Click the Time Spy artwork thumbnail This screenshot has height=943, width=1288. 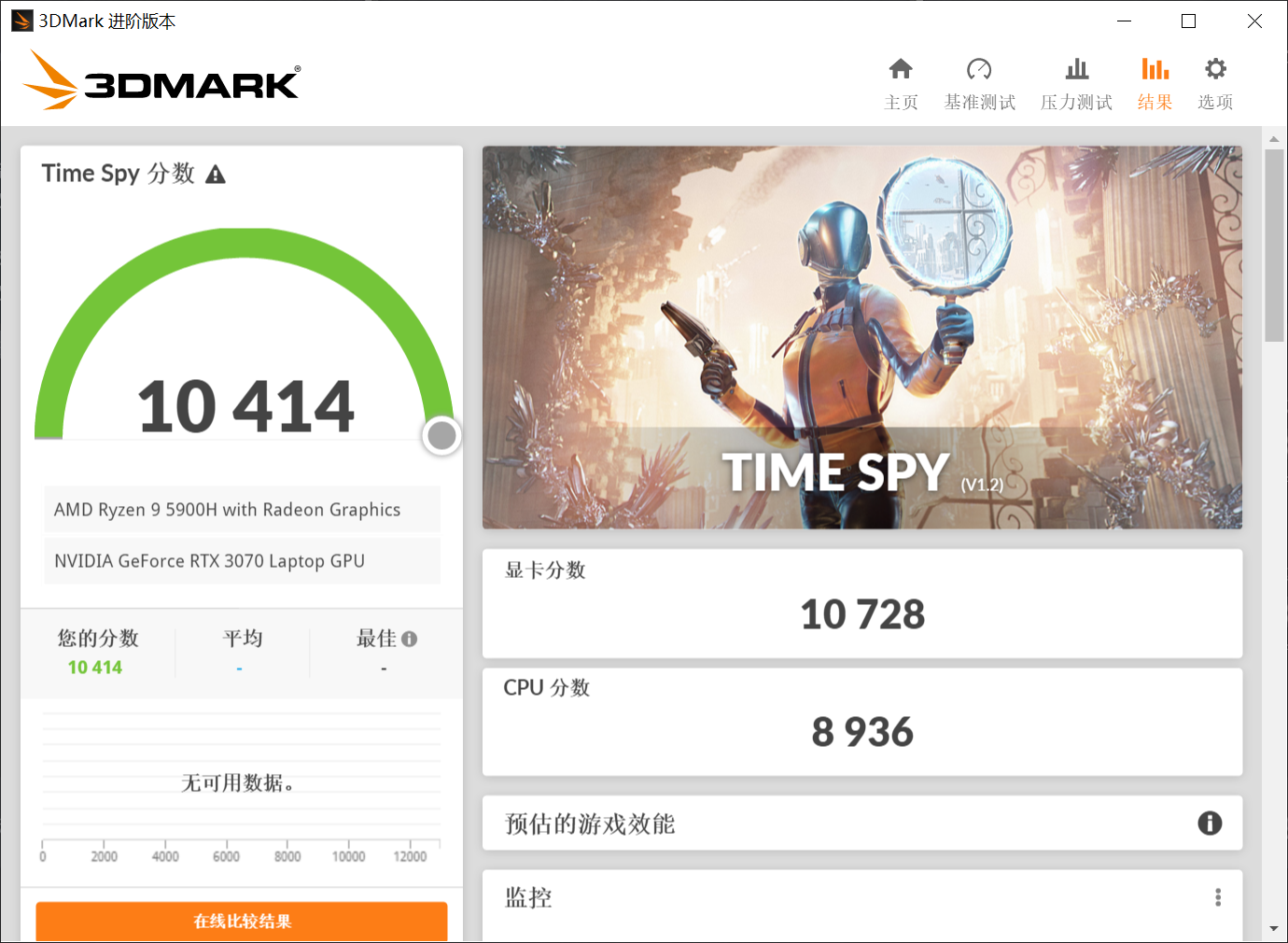point(862,337)
